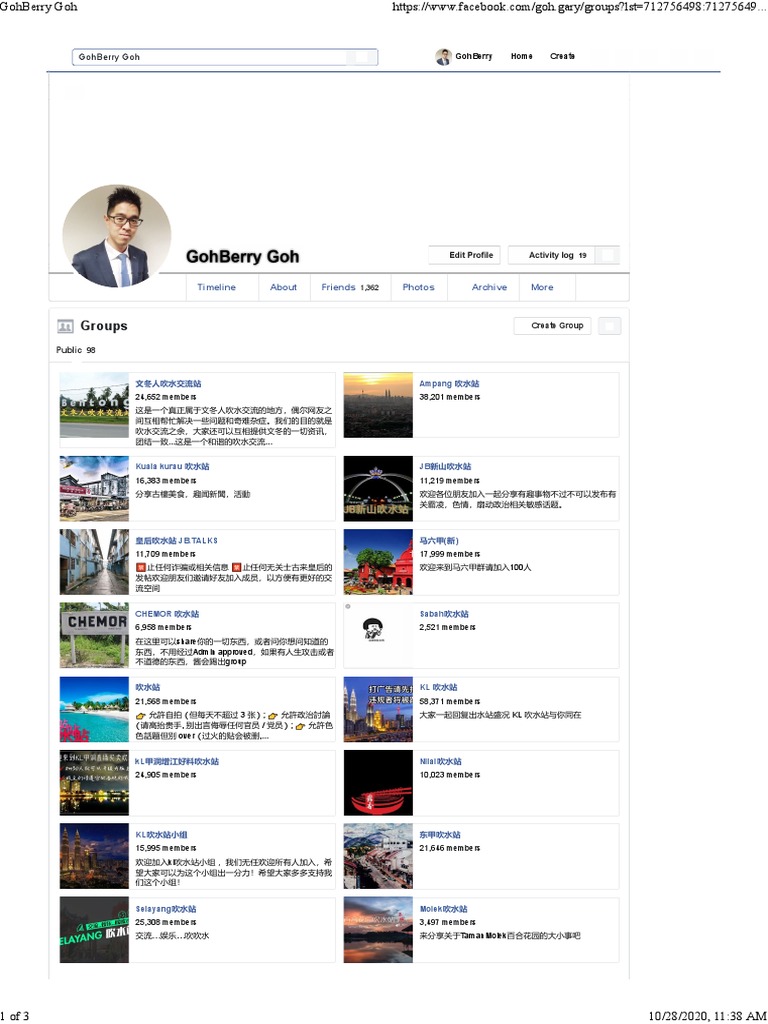
Task: Open the large GohBerry Goh profile picture
Action: 117,236
